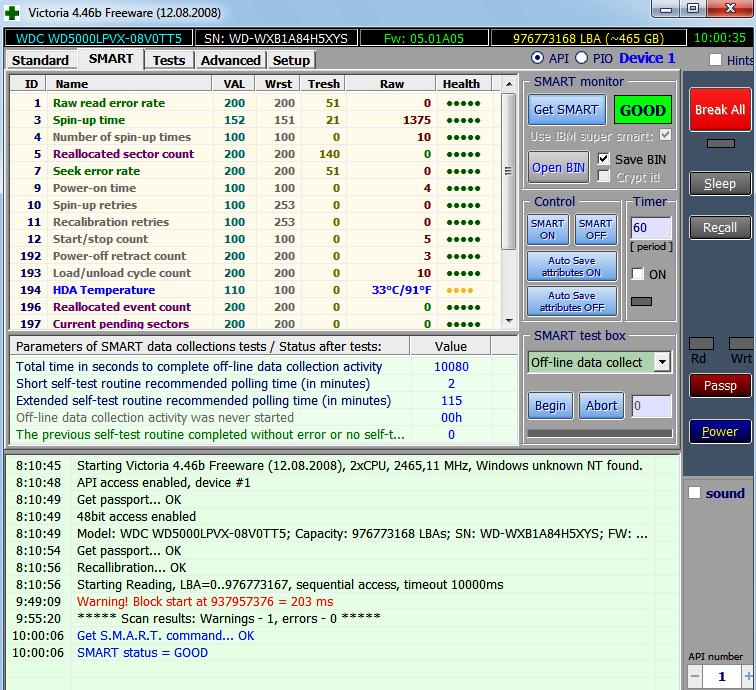Screen dimensions: 756x690
Task: Click the Device 1 label
Action: [647, 58]
